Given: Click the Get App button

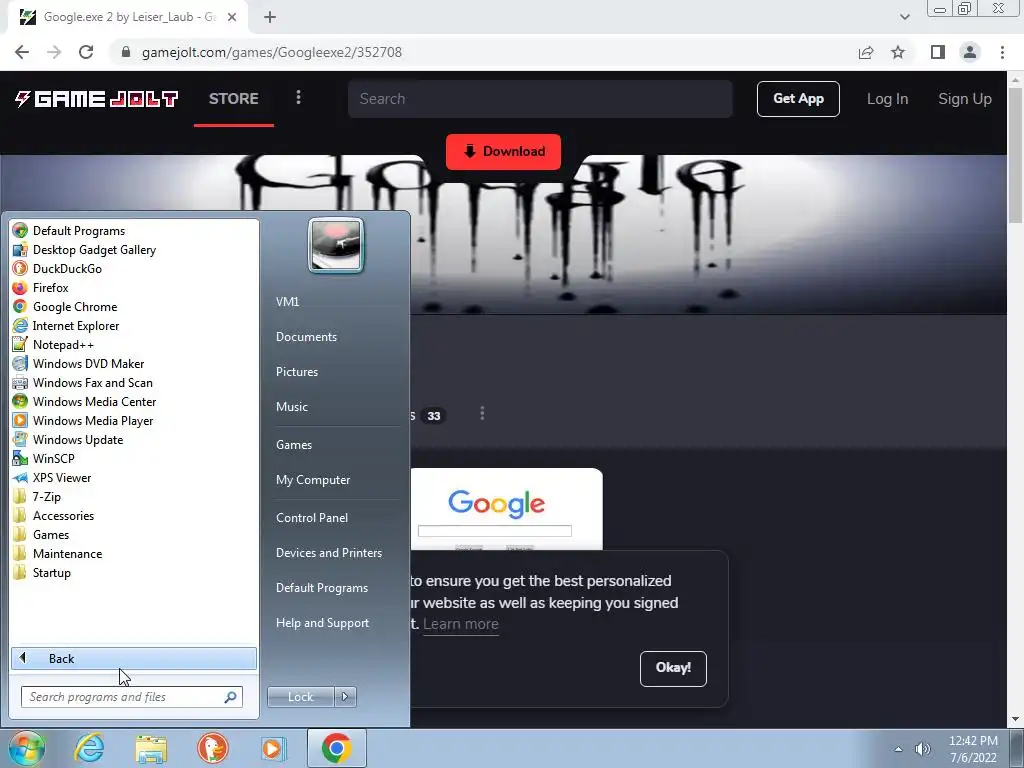Looking at the screenshot, I should [798, 99].
